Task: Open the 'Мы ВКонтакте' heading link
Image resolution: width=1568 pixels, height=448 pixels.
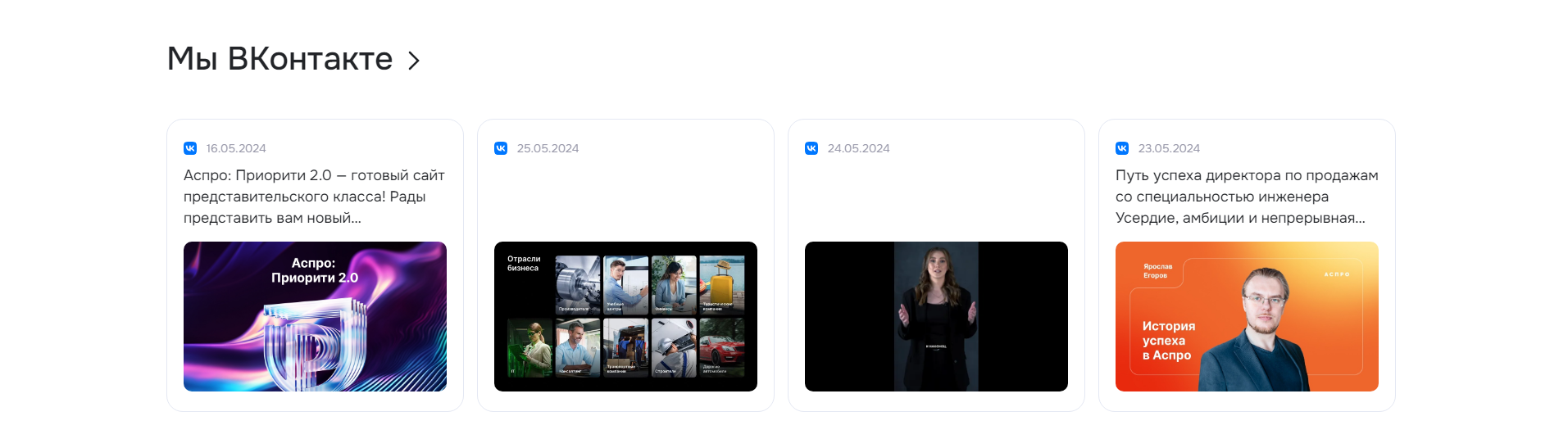Action: point(280,59)
